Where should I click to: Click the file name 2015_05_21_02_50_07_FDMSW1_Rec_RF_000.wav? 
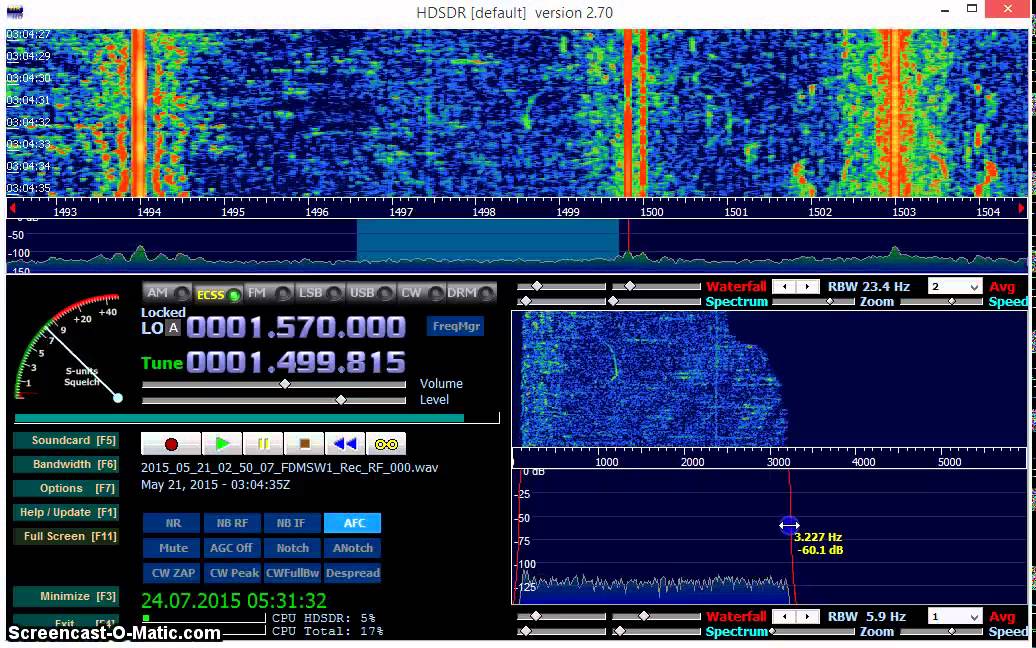[x=289, y=468]
